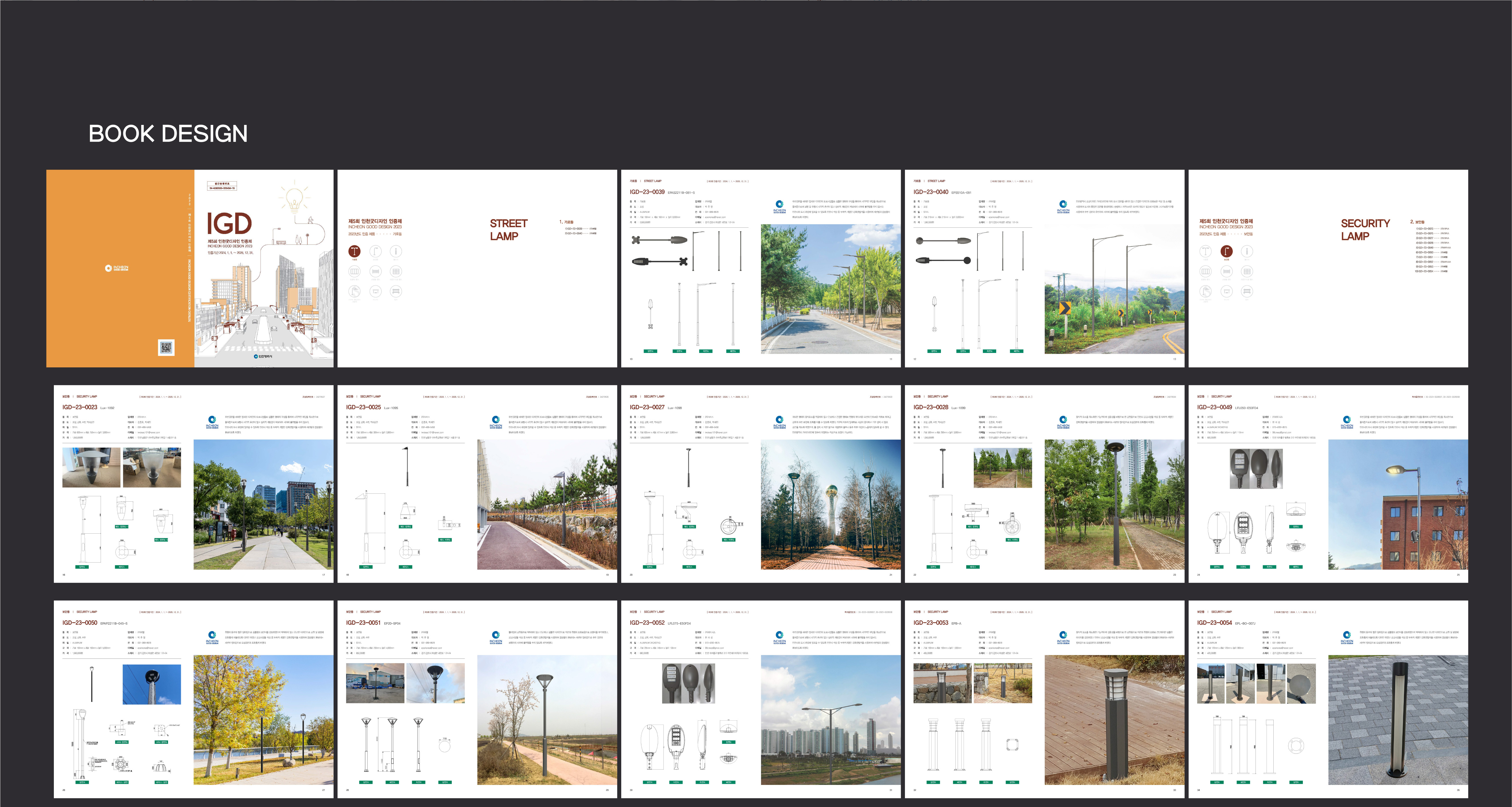Screen dimensions: 1512x807
Task: Click the grey bollard icon on STREET LAMP page
Action: (x=396, y=251)
